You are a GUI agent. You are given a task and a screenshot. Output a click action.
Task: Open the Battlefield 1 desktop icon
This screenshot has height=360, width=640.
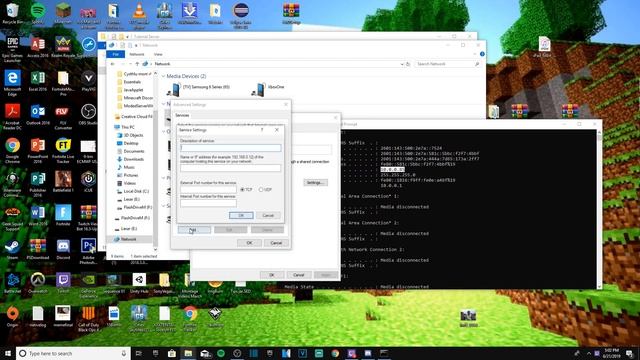63,182
